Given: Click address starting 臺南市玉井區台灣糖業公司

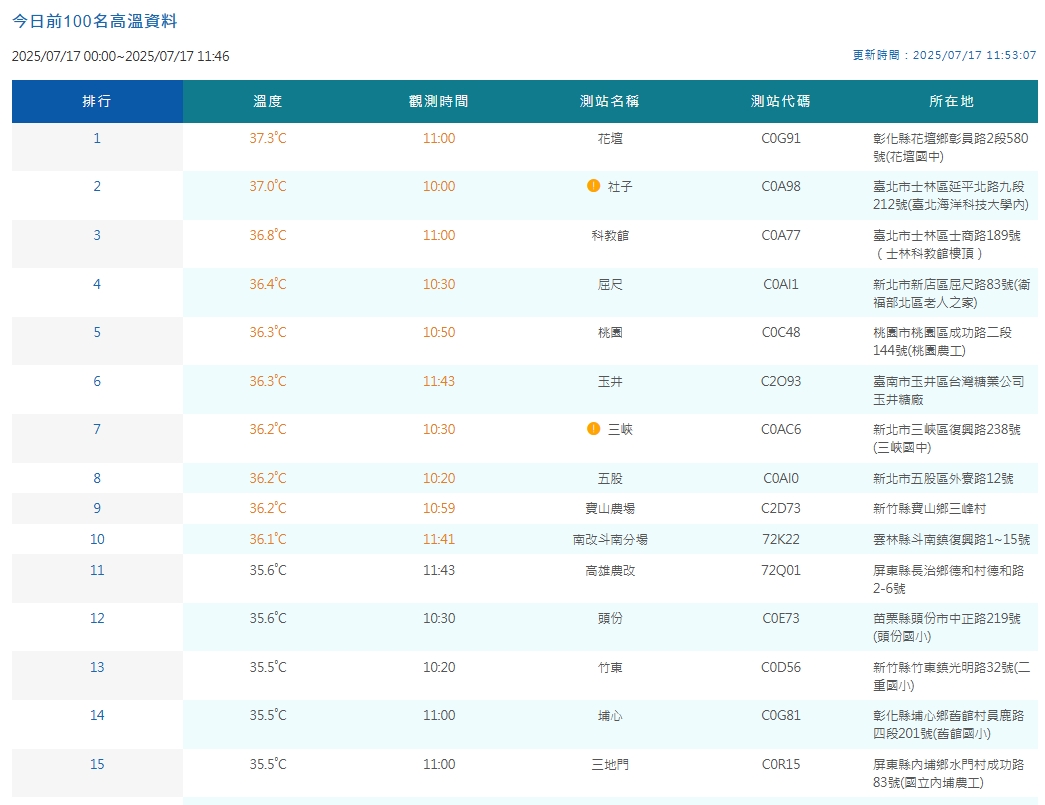Looking at the screenshot, I should click(x=948, y=391).
